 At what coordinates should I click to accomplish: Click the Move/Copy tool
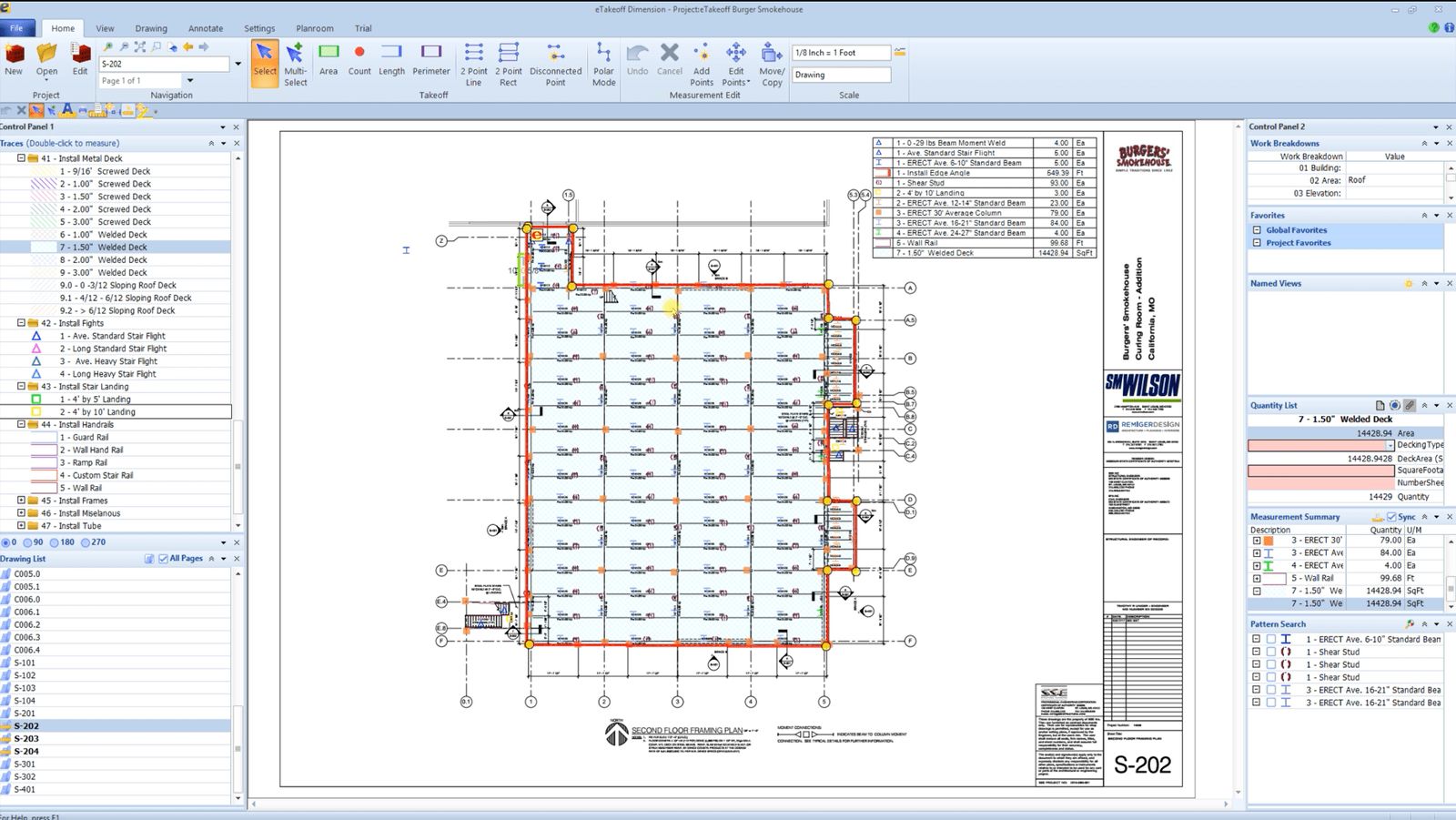(x=772, y=64)
